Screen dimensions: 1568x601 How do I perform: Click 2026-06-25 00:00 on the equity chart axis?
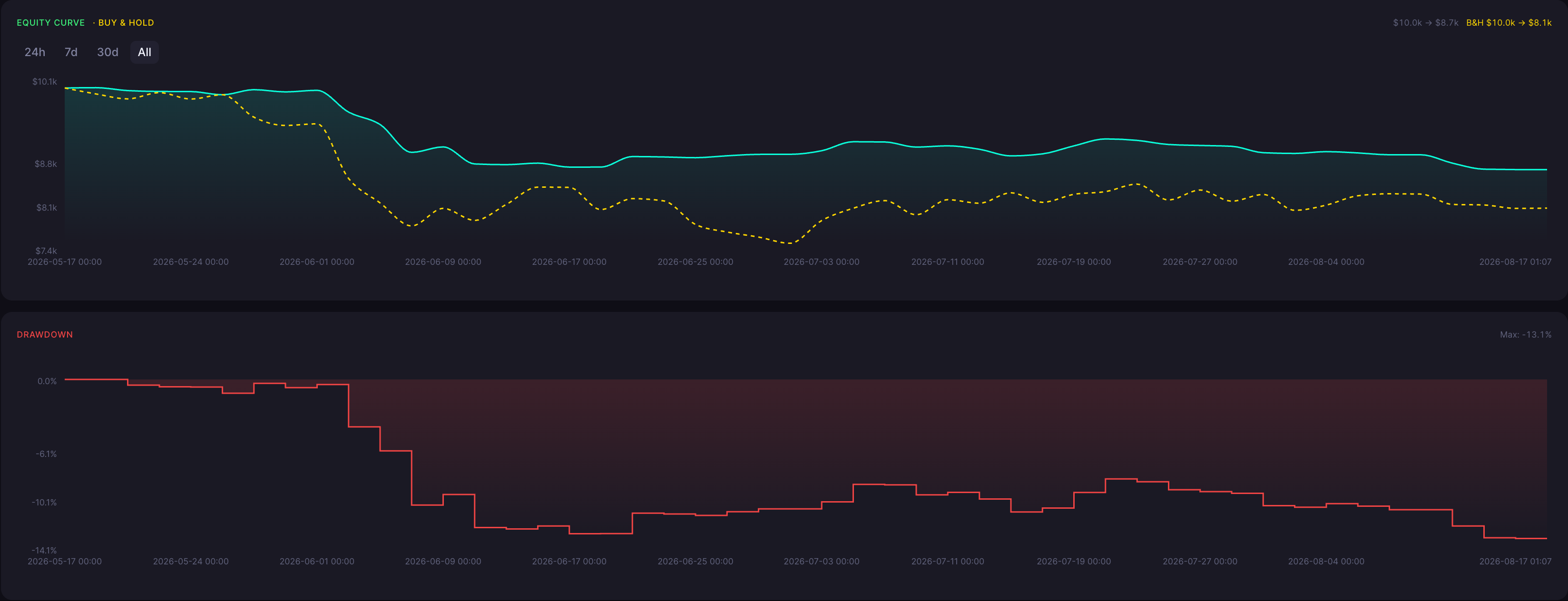(695, 262)
